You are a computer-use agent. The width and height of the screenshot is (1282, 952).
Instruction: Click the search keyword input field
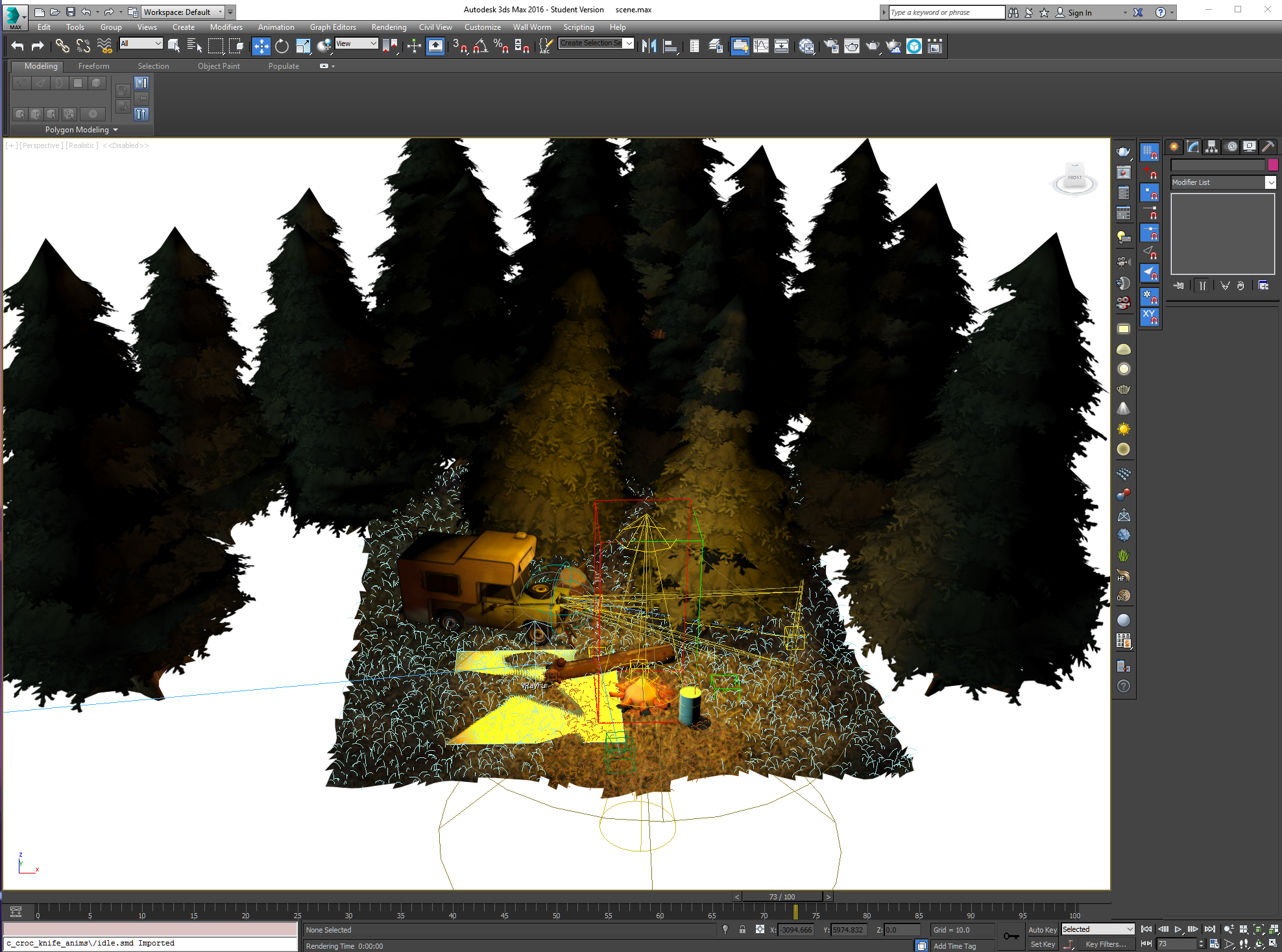947,12
